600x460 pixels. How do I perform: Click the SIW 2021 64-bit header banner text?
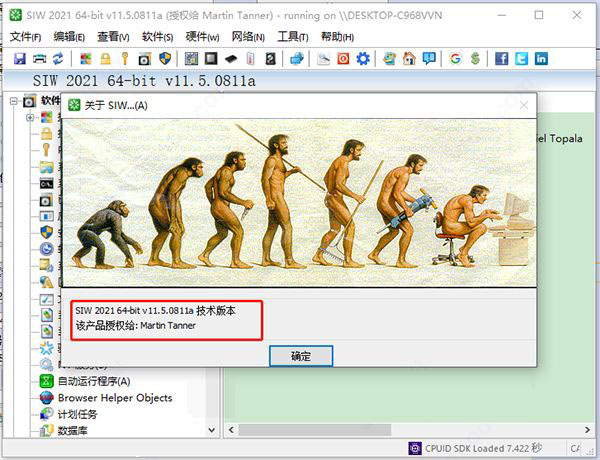tap(144, 81)
